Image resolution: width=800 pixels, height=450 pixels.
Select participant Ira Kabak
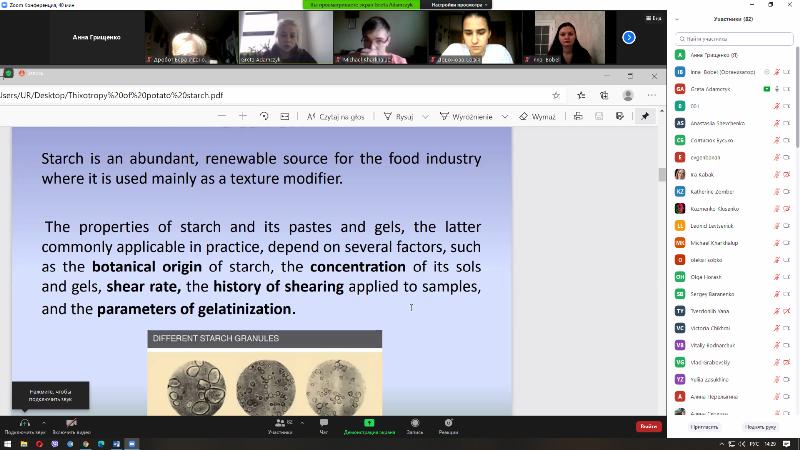pyautogui.click(x=733, y=174)
